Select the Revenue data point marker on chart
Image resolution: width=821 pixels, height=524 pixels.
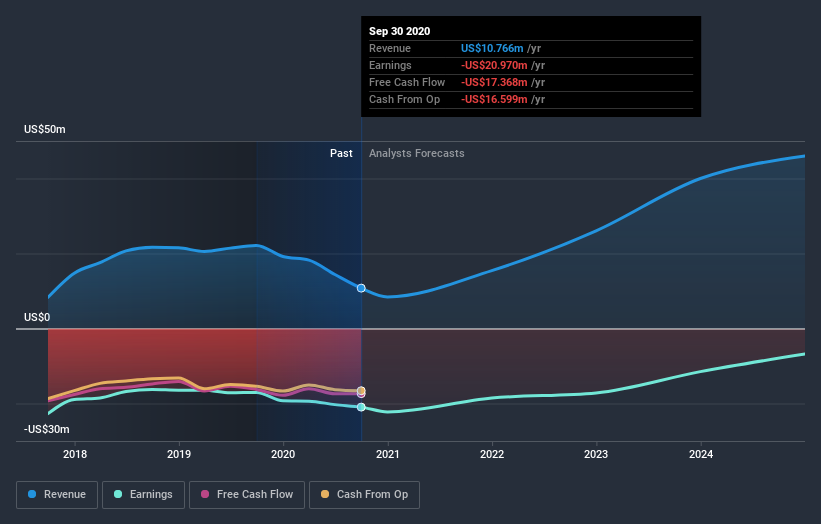click(x=361, y=288)
